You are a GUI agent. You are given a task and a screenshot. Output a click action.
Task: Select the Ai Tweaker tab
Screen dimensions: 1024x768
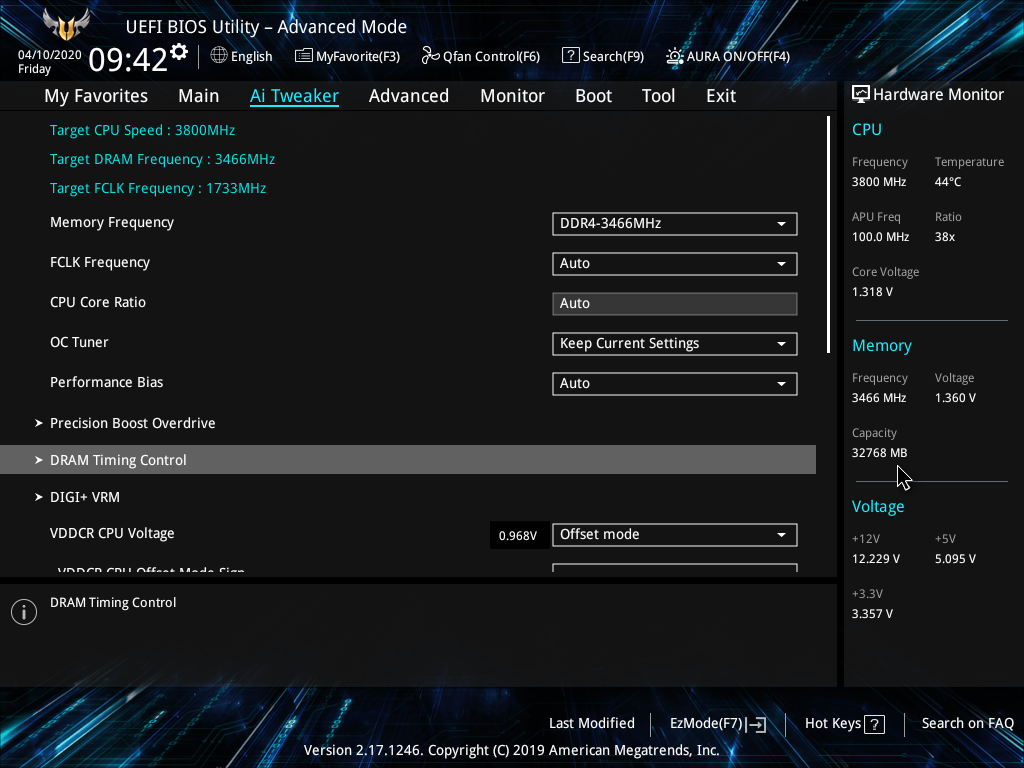pos(294,96)
